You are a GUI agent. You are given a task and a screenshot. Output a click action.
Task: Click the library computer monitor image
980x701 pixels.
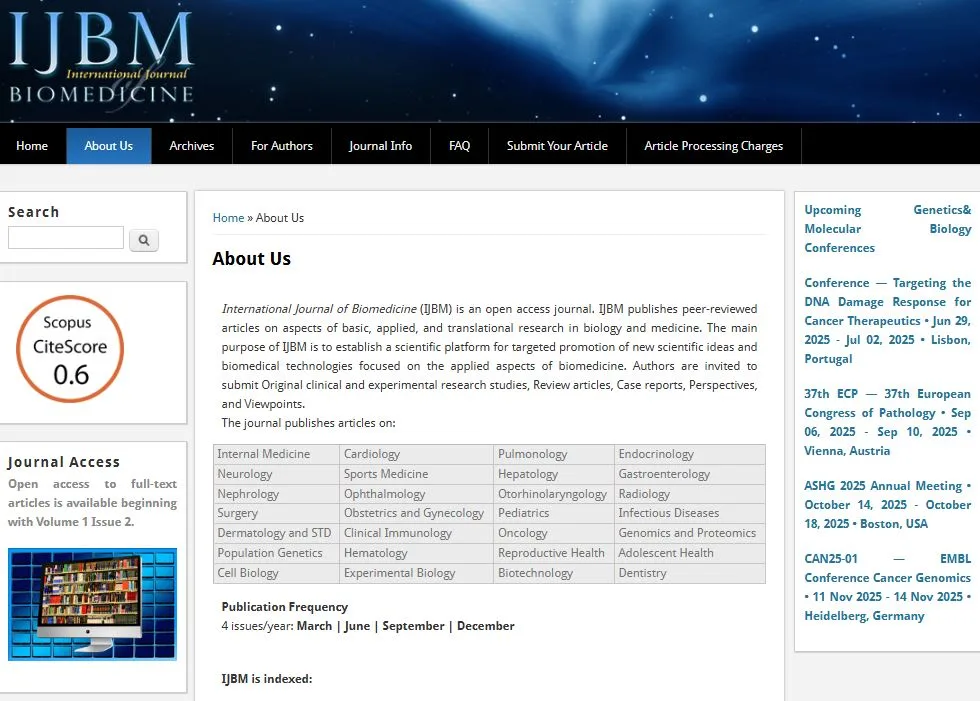pyautogui.click(x=92, y=604)
